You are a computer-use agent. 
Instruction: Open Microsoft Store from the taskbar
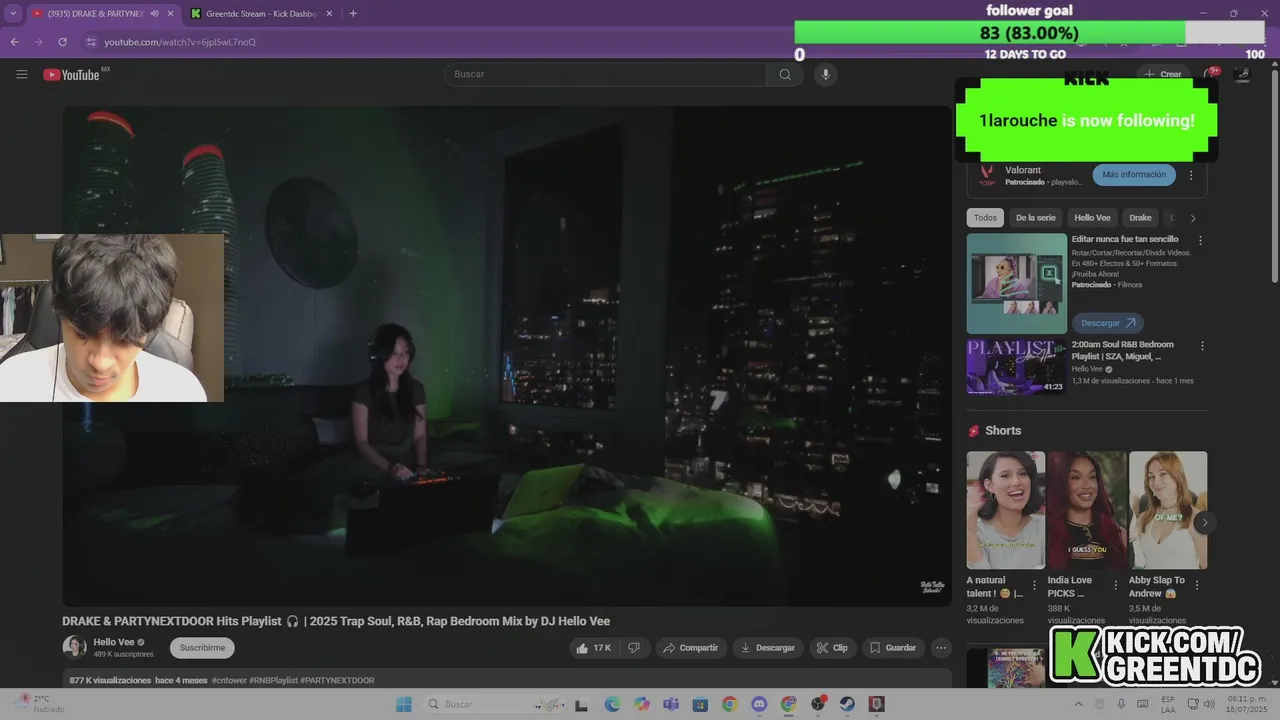tap(700, 704)
